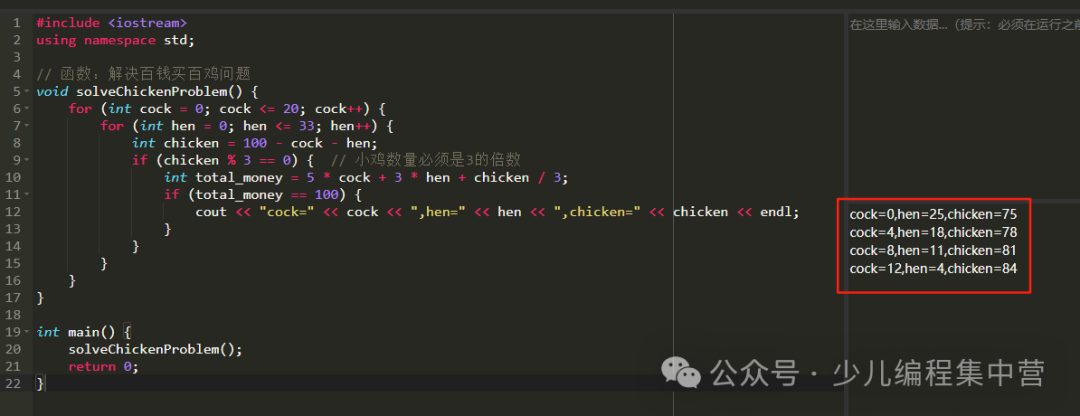
Task: Click line number 8 in the gutter
Action: pyautogui.click(x=17, y=143)
